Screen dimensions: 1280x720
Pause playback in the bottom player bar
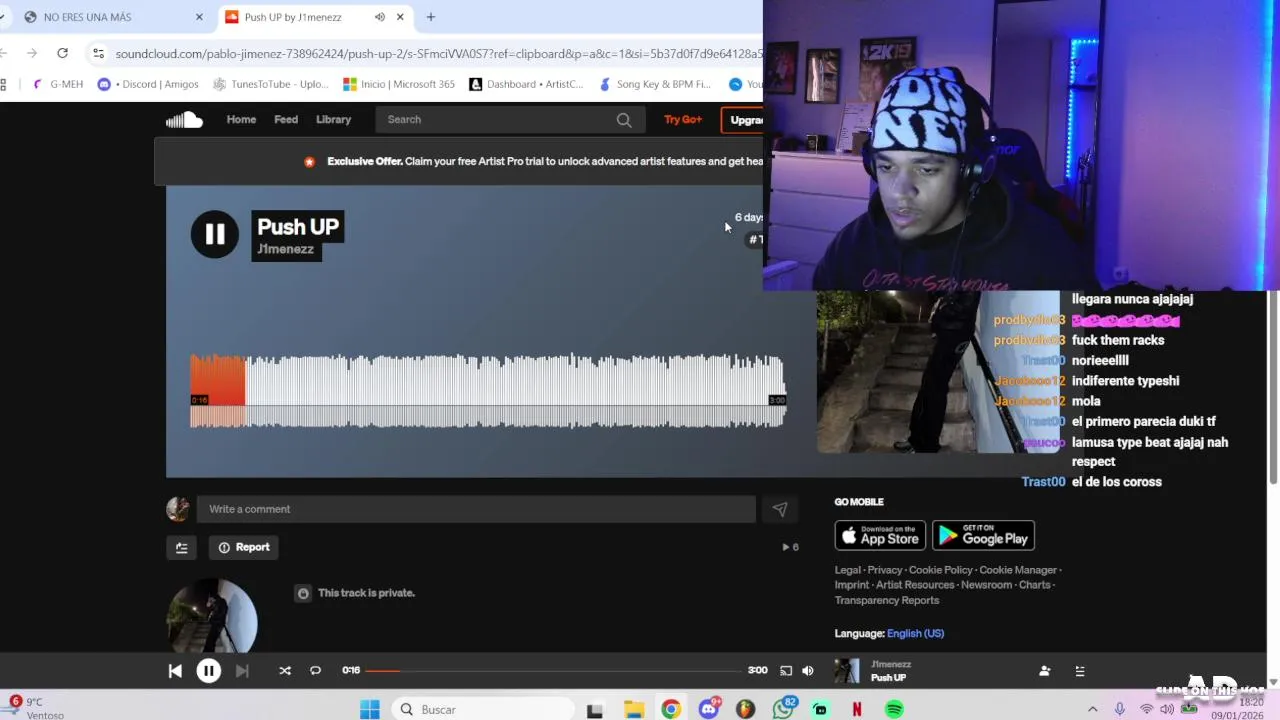pos(208,671)
